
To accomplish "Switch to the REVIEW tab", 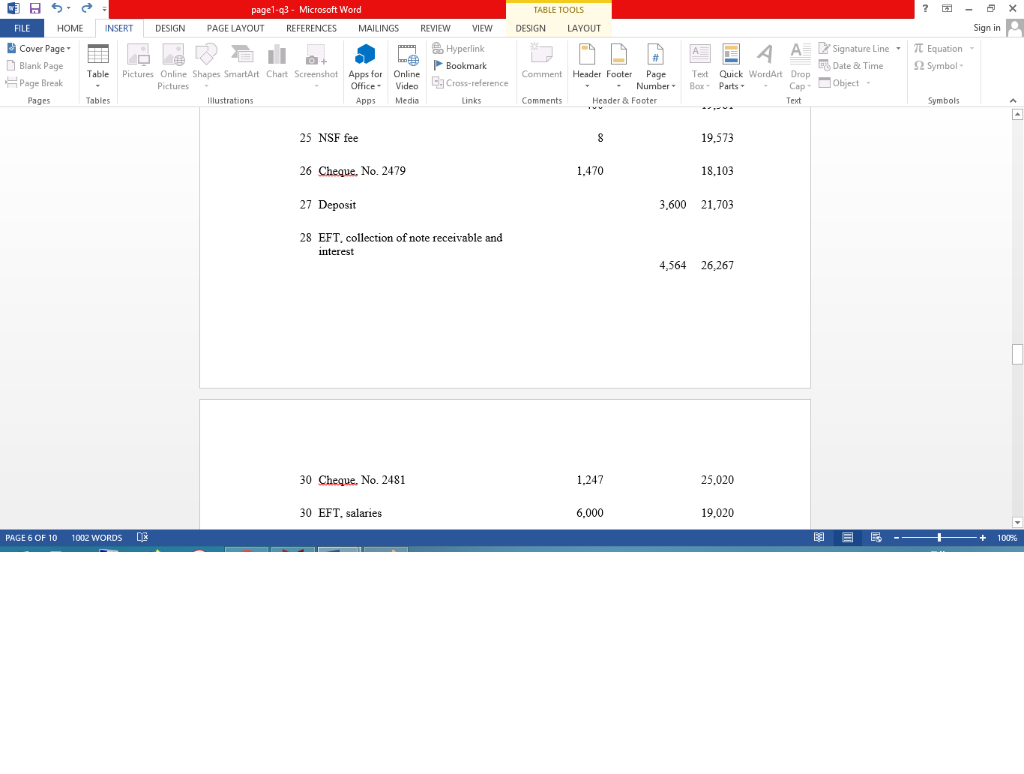I will click(x=436, y=28).
